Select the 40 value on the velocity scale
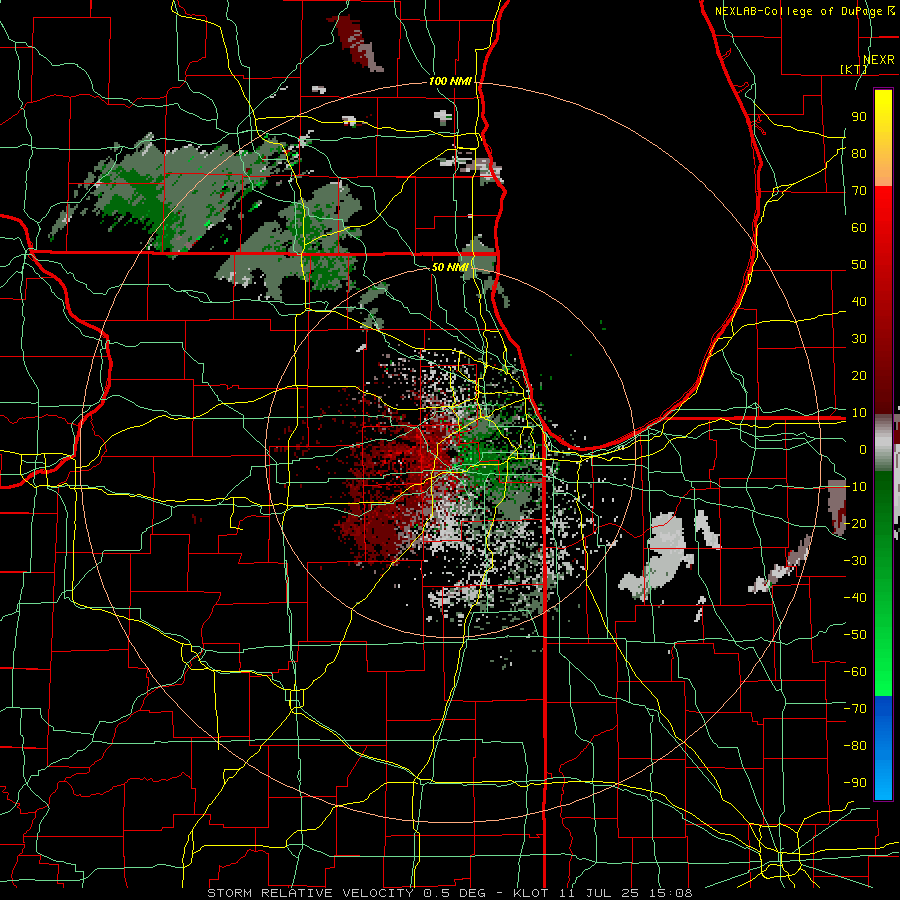900x900 pixels. tap(859, 301)
